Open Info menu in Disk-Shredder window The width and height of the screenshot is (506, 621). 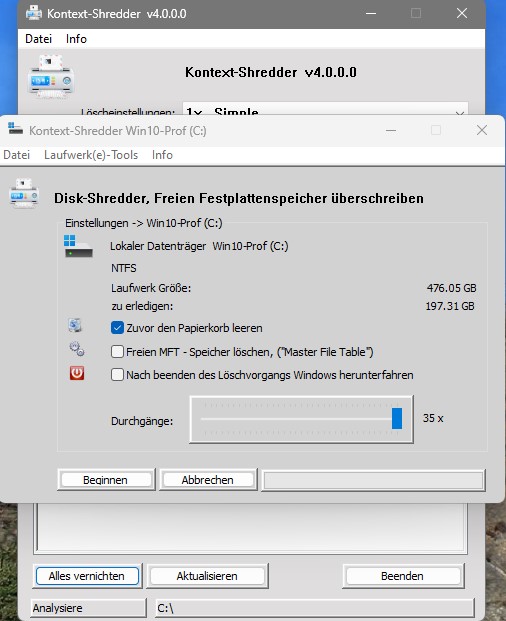pos(162,155)
